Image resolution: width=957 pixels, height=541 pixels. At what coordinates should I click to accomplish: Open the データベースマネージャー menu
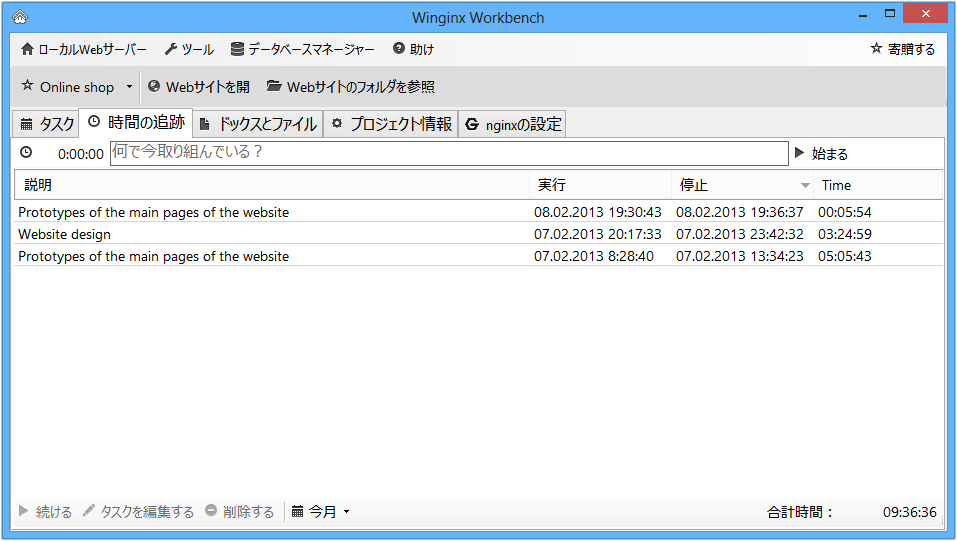point(303,49)
